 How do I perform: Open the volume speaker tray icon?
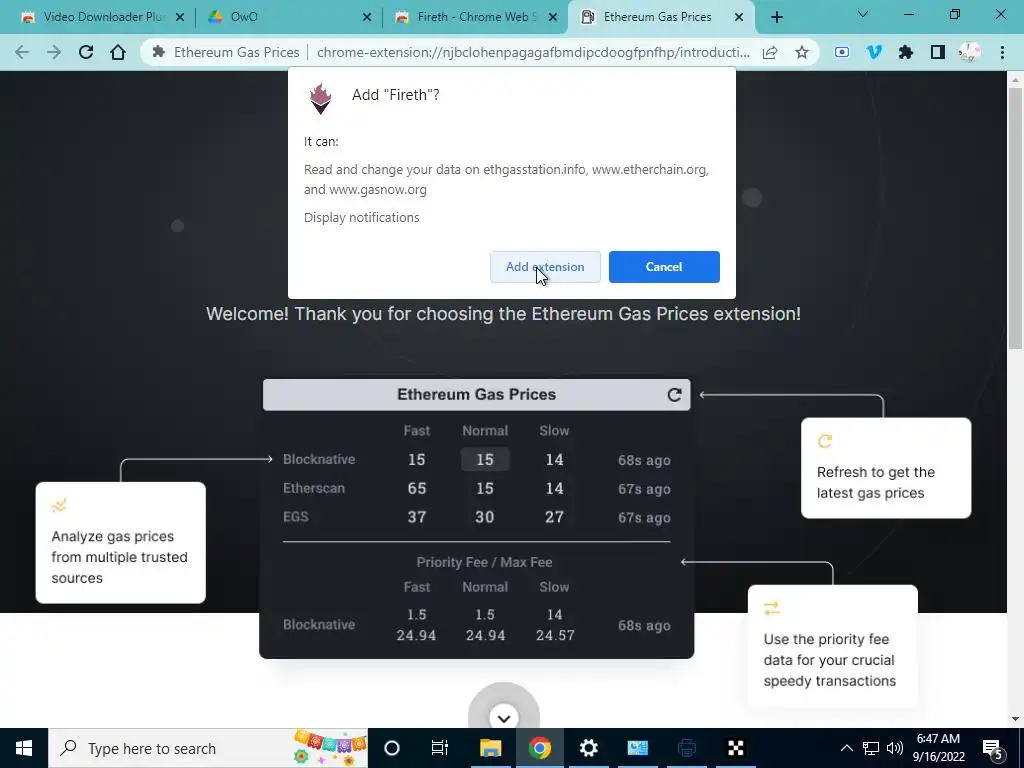(x=895, y=748)
